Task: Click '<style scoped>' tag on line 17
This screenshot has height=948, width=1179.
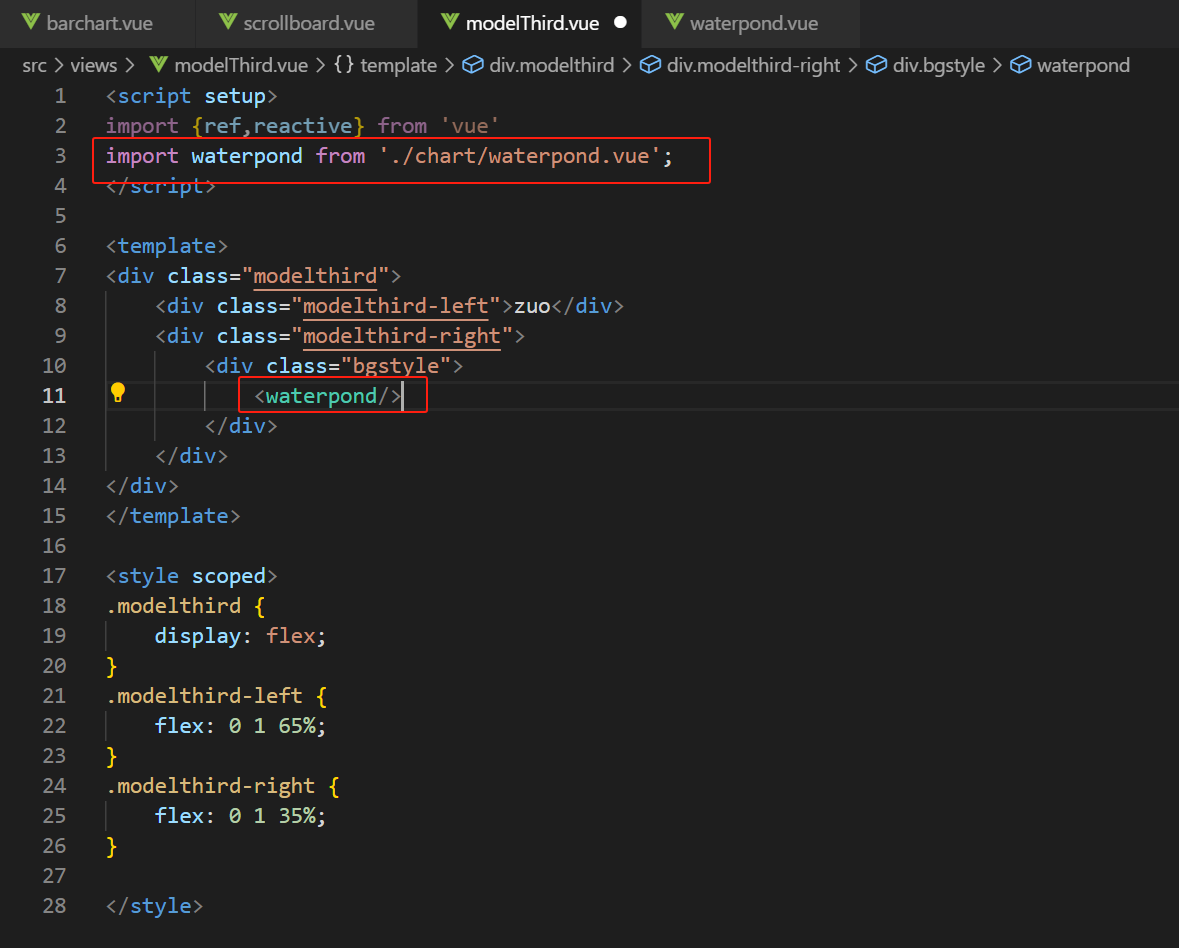Action: (192, 577)
